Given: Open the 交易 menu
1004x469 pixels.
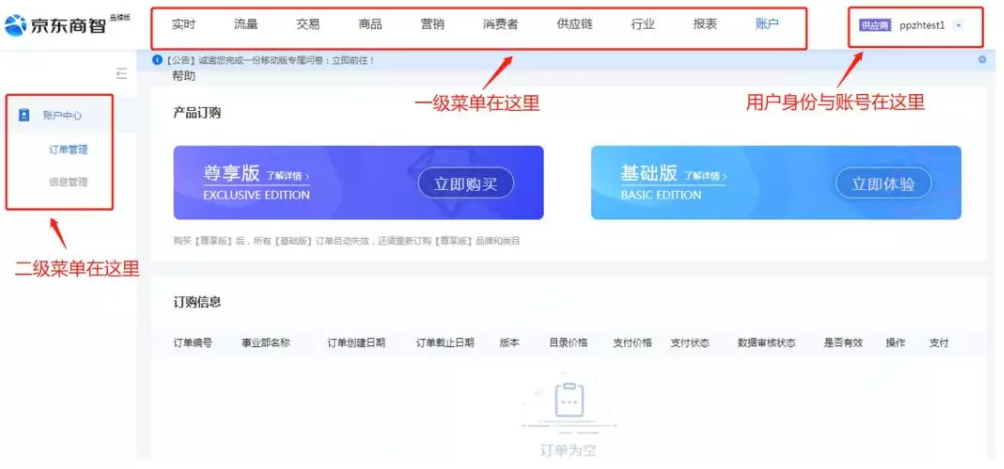Looking at the screenshot, I should coord(308,25).
